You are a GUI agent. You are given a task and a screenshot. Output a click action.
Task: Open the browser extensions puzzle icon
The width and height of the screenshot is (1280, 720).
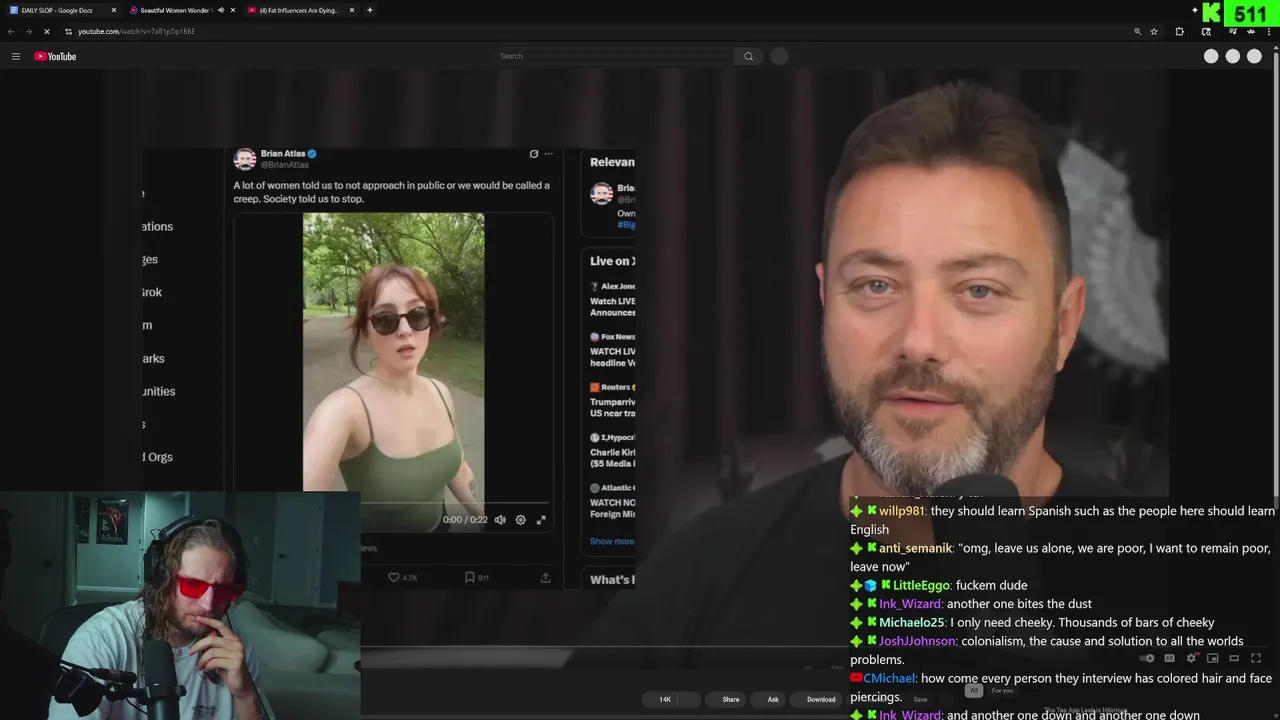tap(1179, 31)
